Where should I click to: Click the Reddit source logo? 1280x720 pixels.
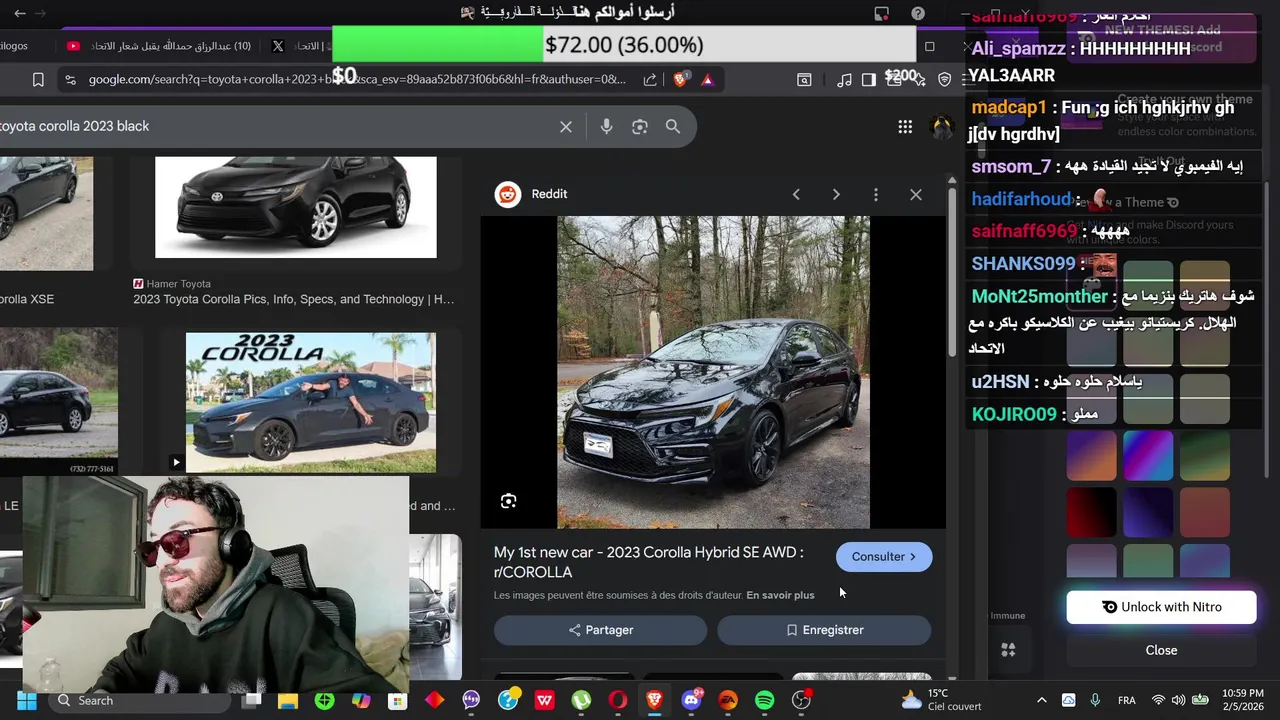(508, 195)
